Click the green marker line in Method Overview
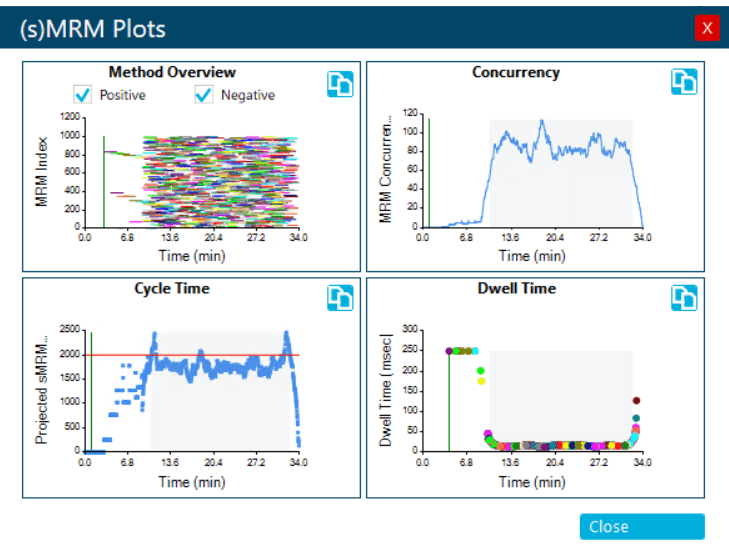729x550 pixels. click(104, 180)
